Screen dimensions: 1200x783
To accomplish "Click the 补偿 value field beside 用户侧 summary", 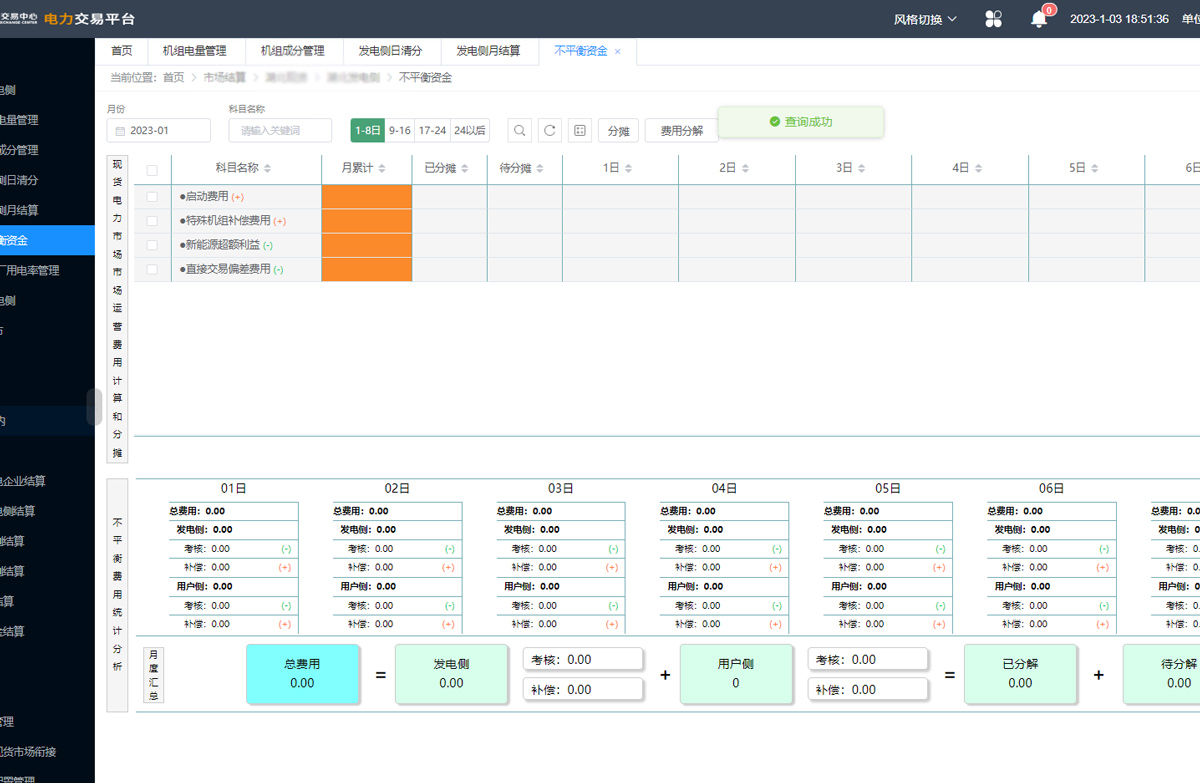I will 867,689.
